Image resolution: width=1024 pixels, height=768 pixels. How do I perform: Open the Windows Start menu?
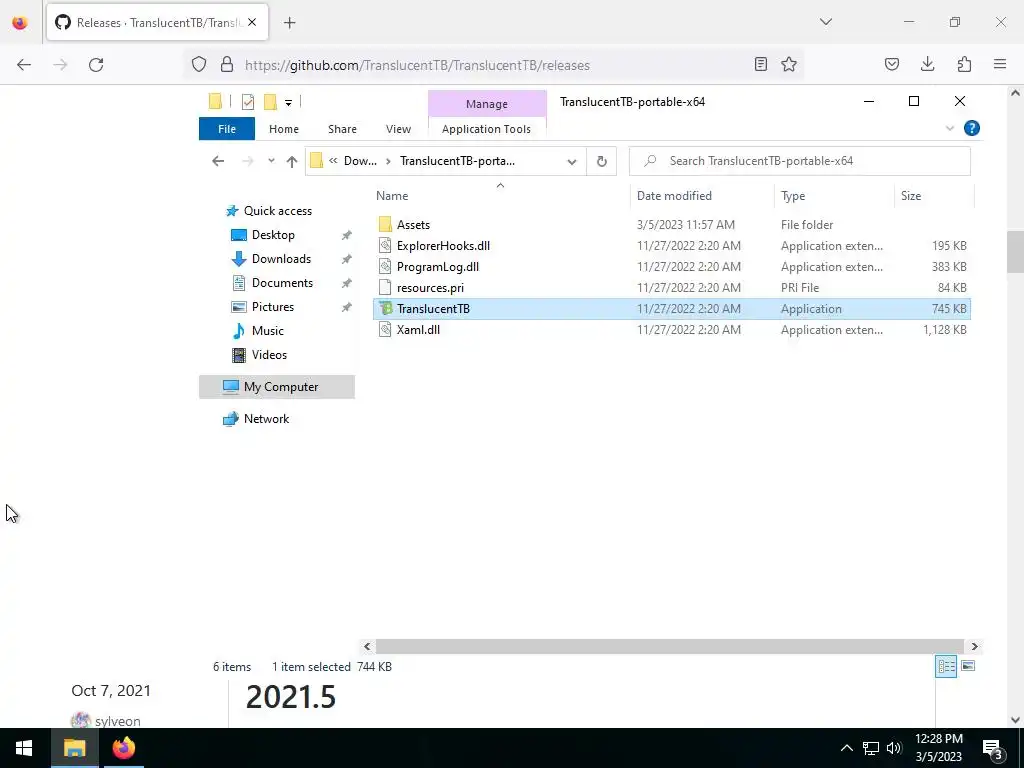tap(24, 748)
